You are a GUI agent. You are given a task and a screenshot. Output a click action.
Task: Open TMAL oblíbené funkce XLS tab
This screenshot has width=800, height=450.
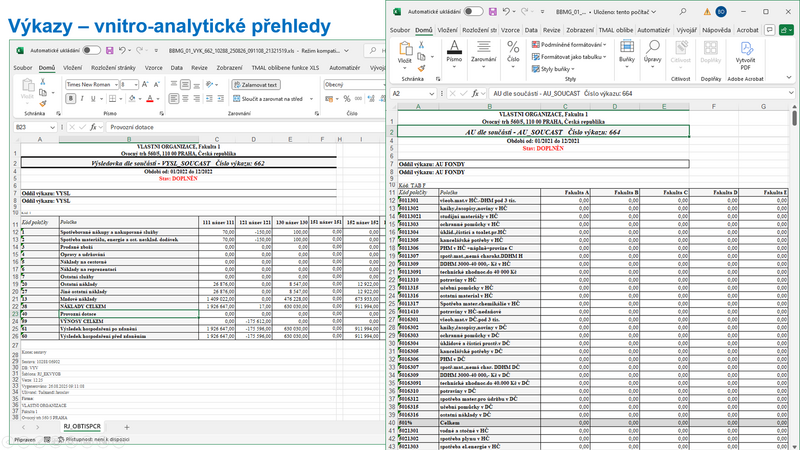click(x=285, y=67)
